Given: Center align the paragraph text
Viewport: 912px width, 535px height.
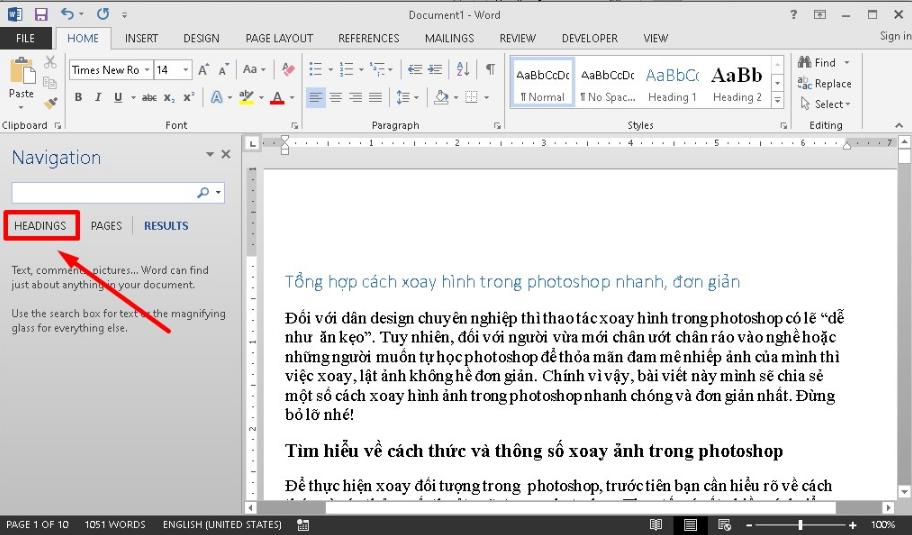Looking at the screenshot, I should (335, 97).
